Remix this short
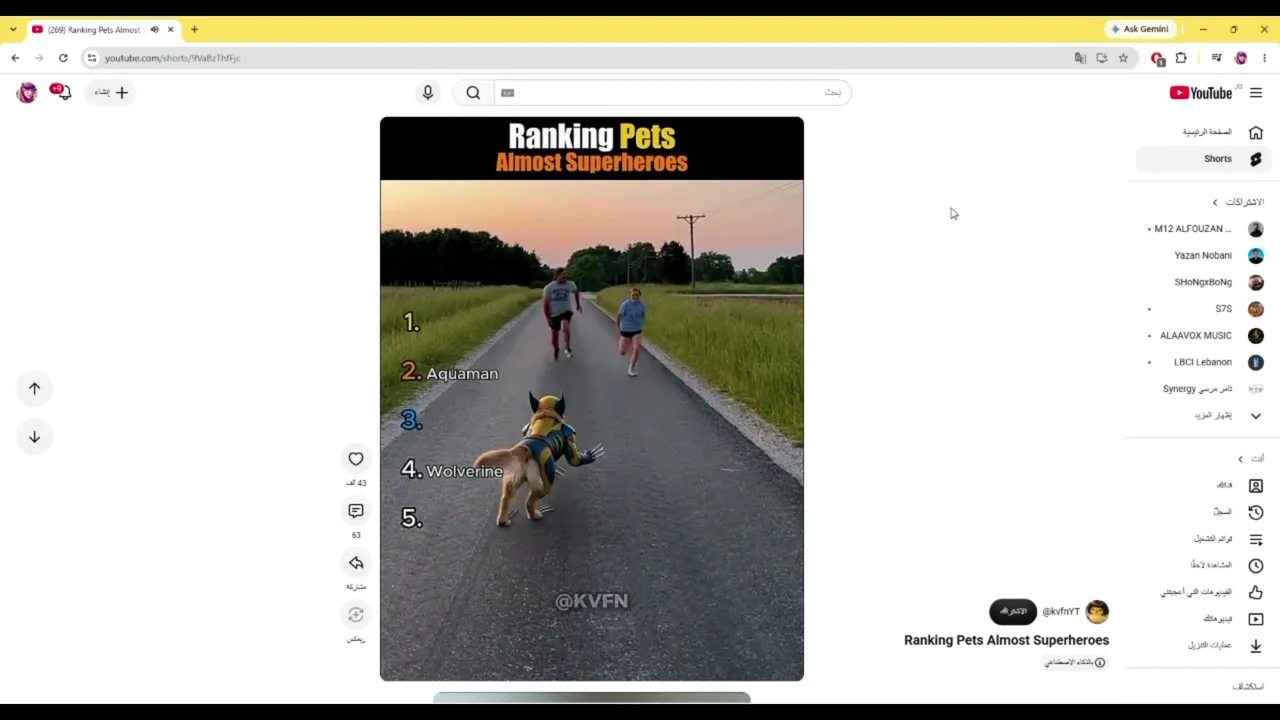1280x720 pixels. click(x=356, y=614)
